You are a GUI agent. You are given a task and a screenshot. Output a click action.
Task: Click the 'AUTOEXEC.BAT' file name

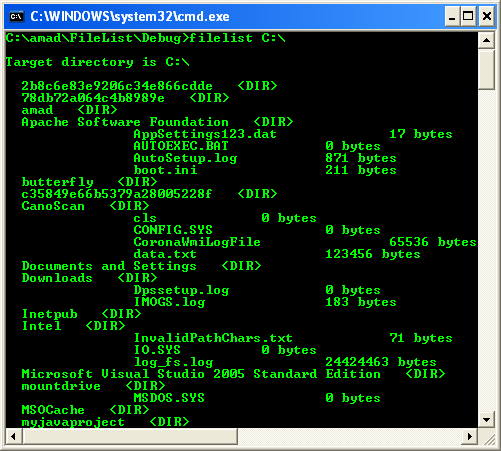click(181, 146)
